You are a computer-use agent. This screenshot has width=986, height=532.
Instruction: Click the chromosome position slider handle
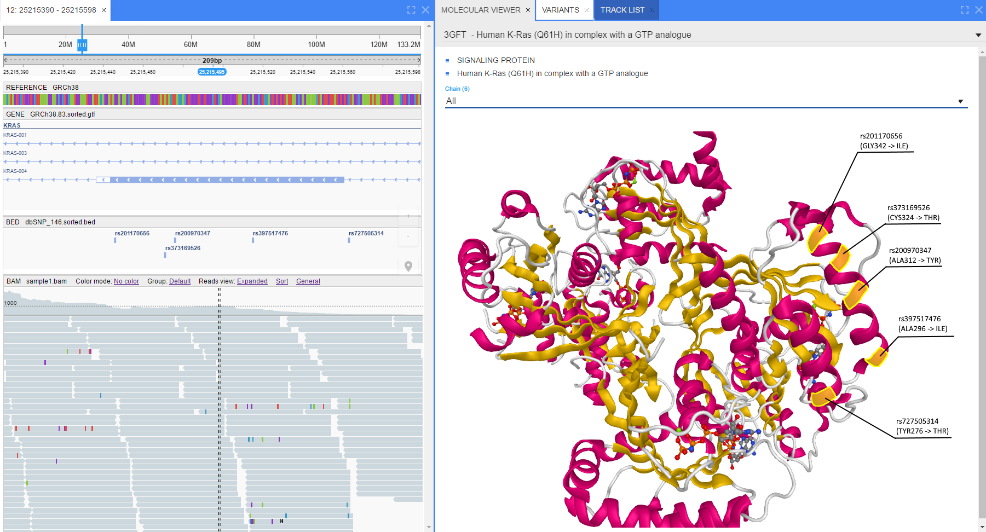point(82,45)
